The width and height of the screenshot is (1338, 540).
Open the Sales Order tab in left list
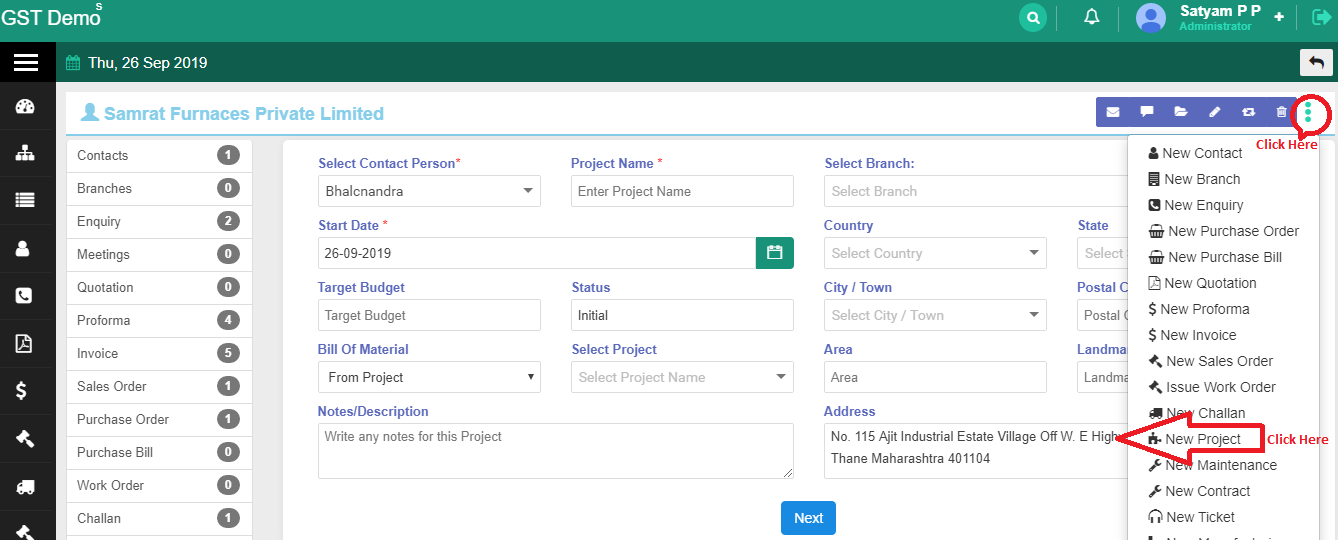tap(159, 386)
